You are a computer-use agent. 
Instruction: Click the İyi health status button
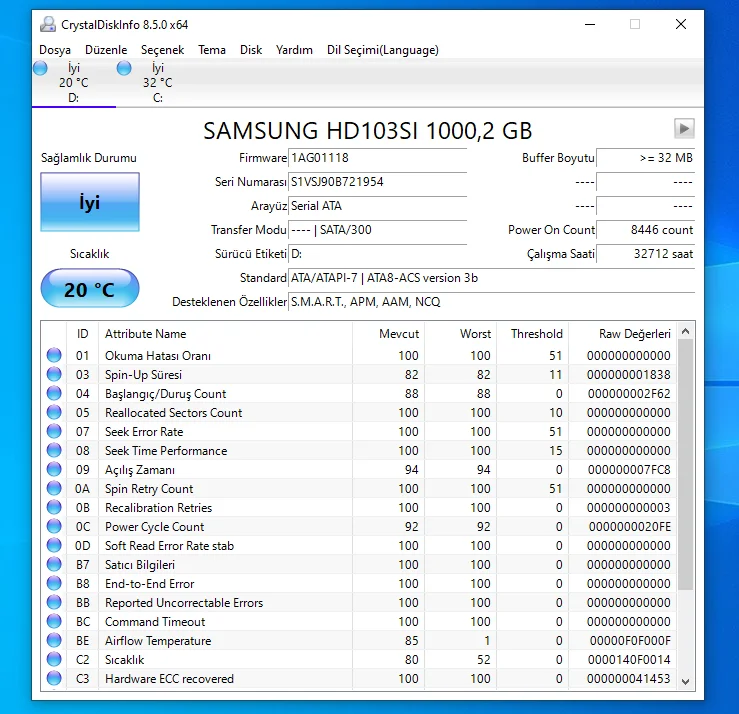[x=90, y=202]
